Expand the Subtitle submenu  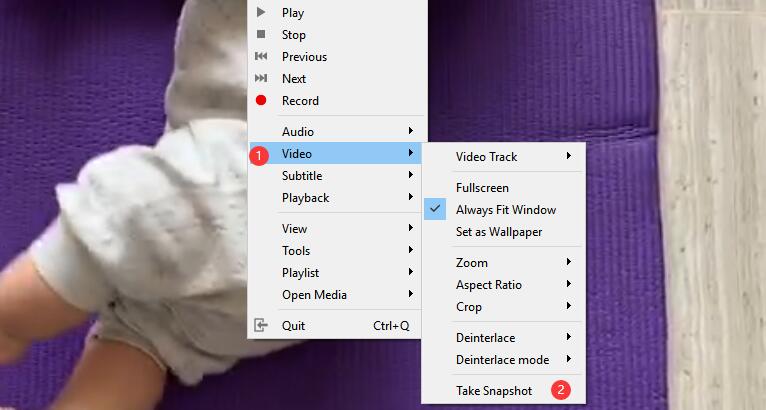tap(335, 175)
